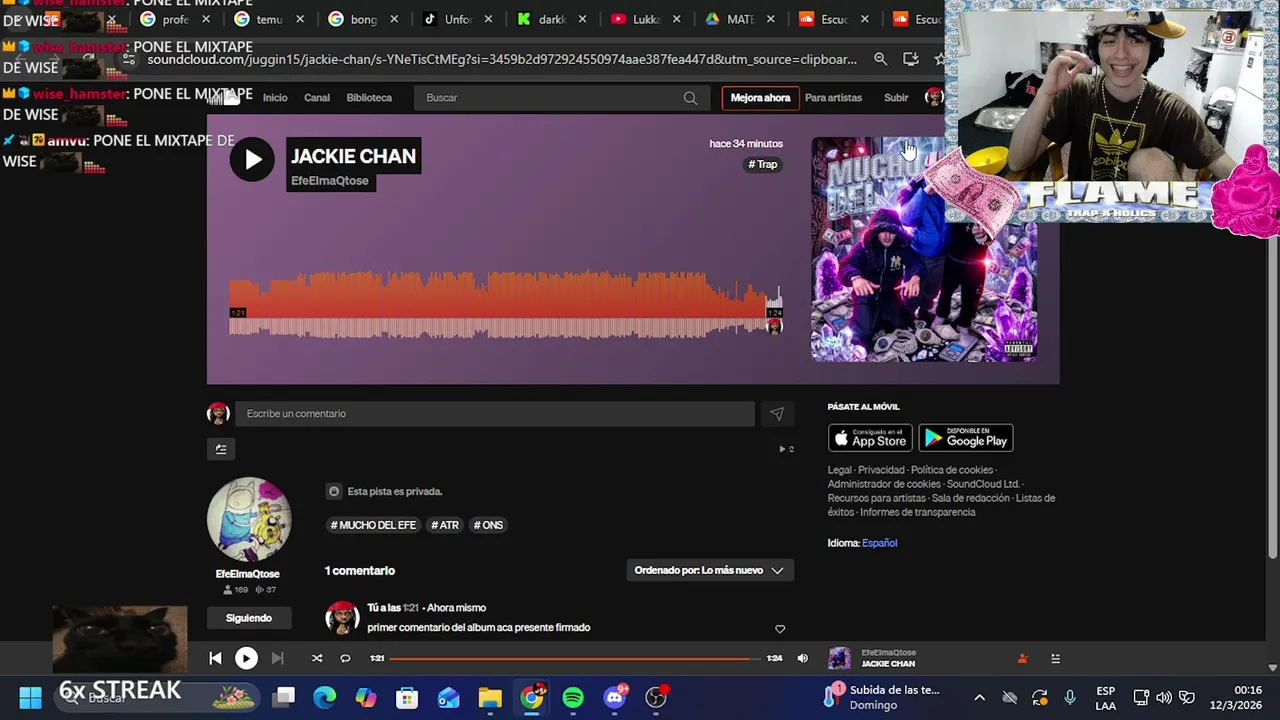Open the EfeElmaQtose profile avatar picture
Viewport: 1280px width, 720px height.
249,519
